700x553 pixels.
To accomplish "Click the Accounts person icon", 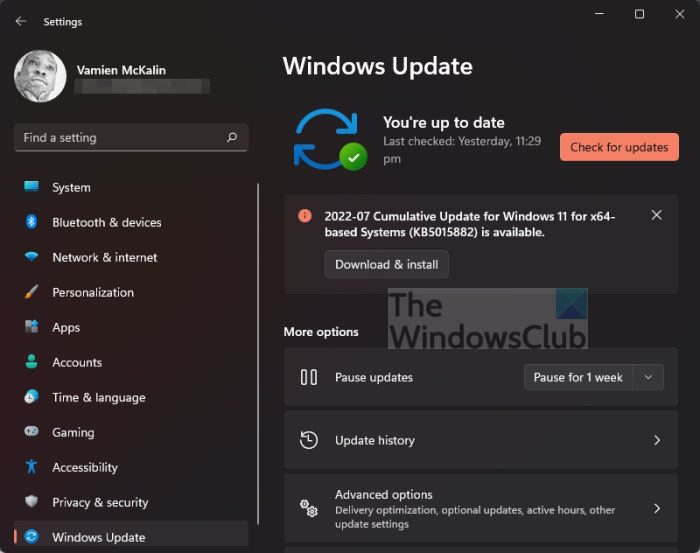I will 31,362.
